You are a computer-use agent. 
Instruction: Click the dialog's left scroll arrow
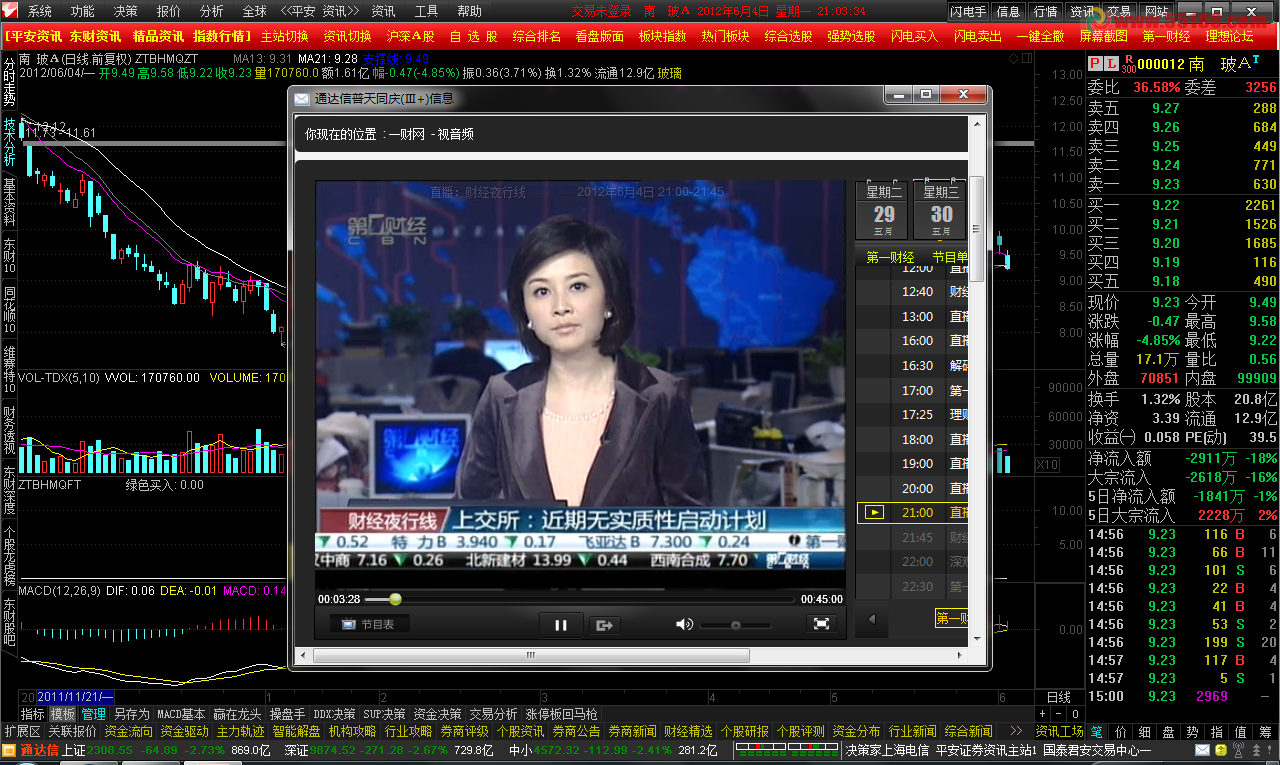coord(301,656)
